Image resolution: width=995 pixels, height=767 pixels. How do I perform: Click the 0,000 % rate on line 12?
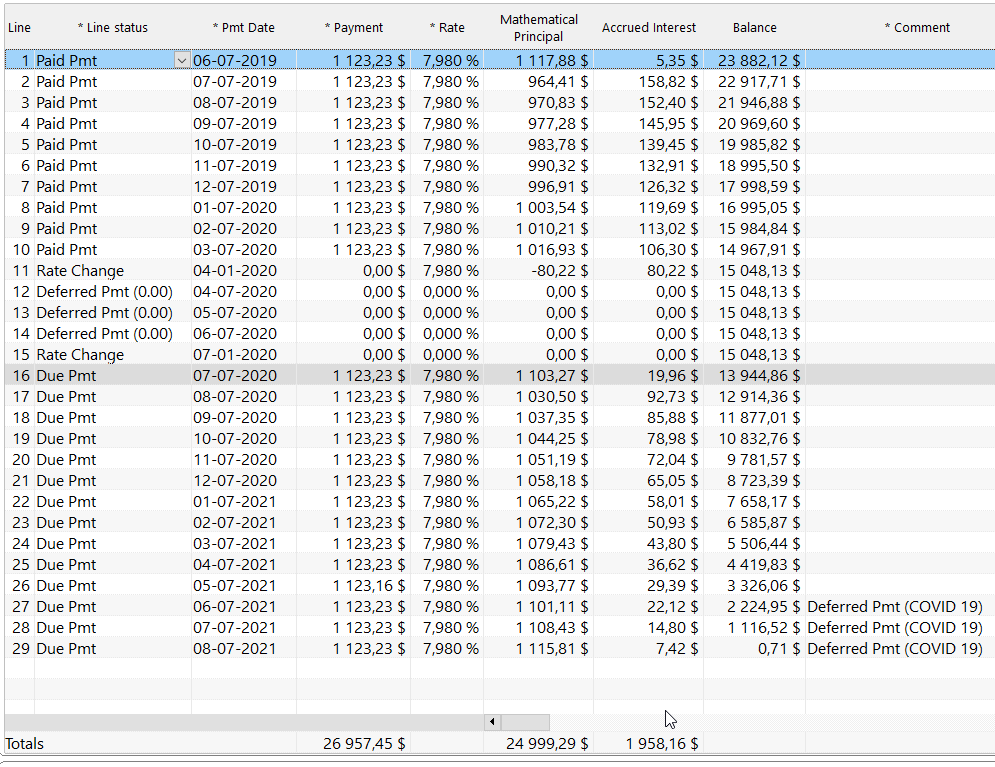451,292
